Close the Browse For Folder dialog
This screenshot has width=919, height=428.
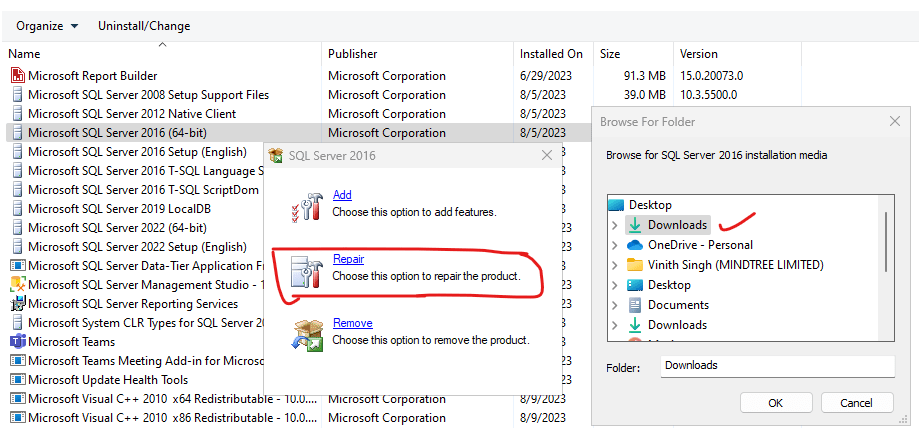click(894, 121)
